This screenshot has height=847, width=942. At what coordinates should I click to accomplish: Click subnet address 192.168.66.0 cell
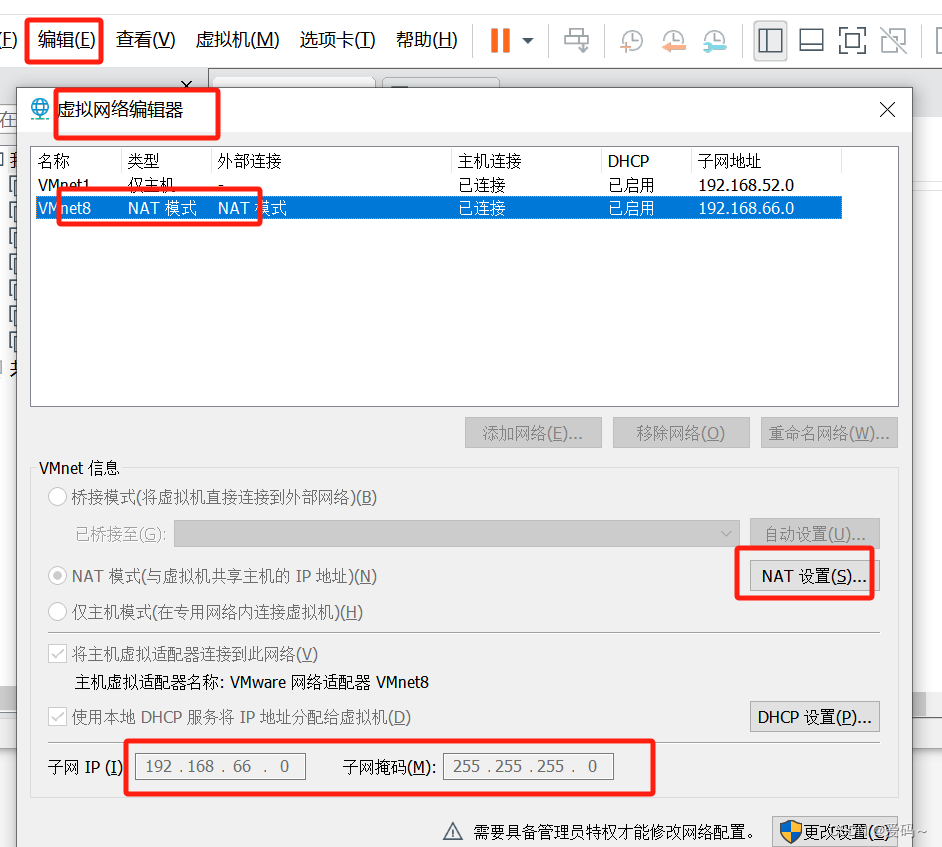pos(746,208)
